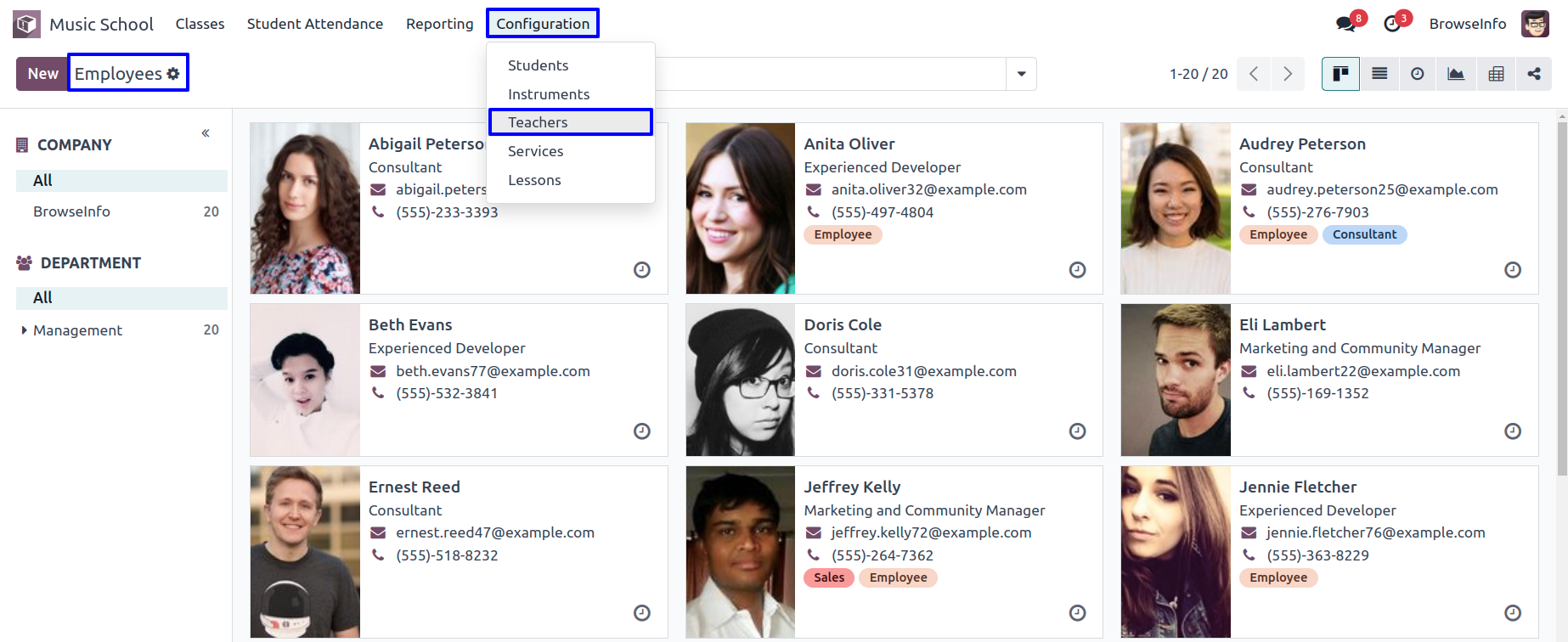
Task: Click the activity clock on the Ernest Reed card
Action: pyautogui.click(x=642, y=613)
